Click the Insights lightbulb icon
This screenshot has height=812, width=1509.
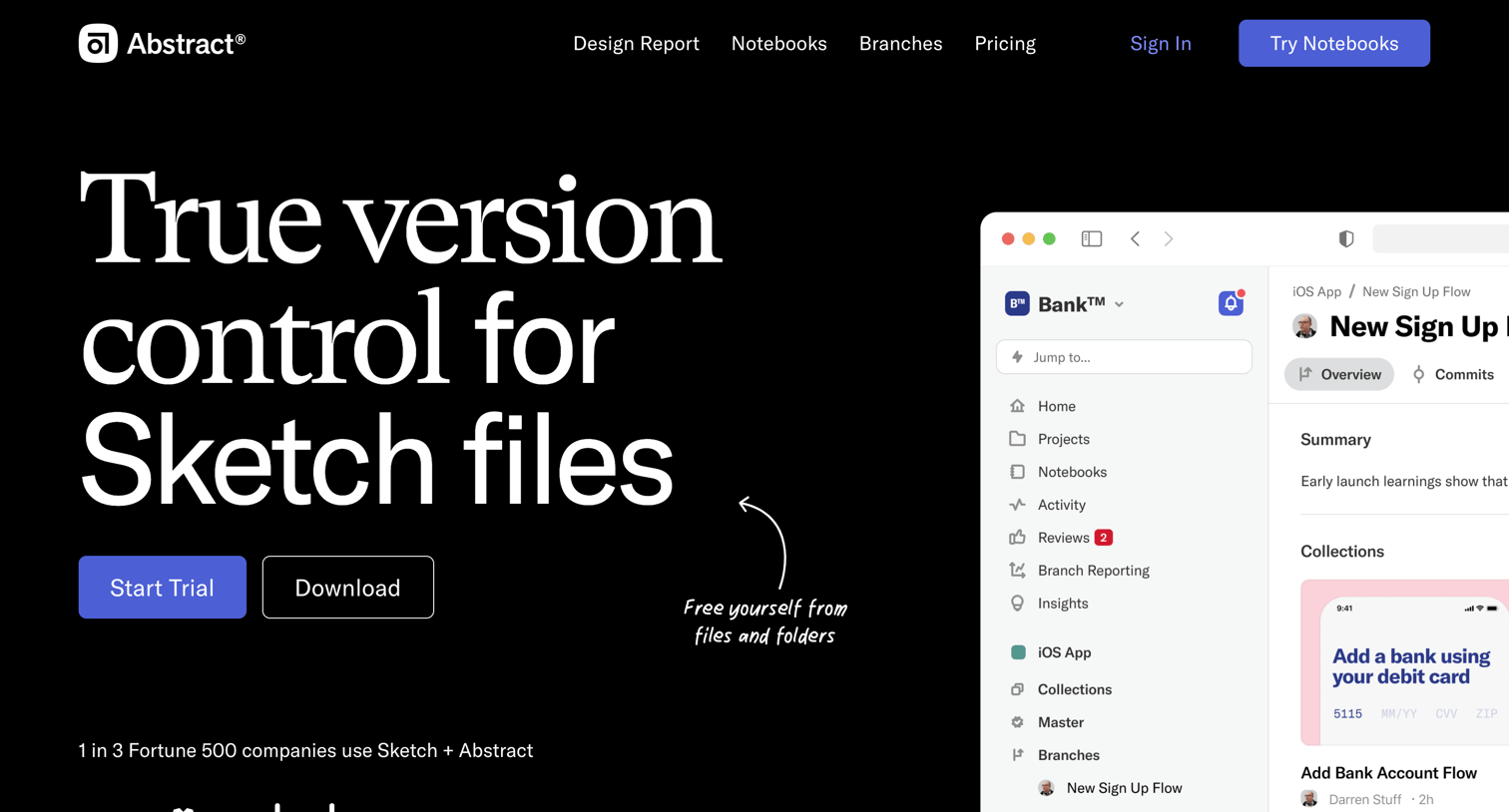(x=1017, y=604)
